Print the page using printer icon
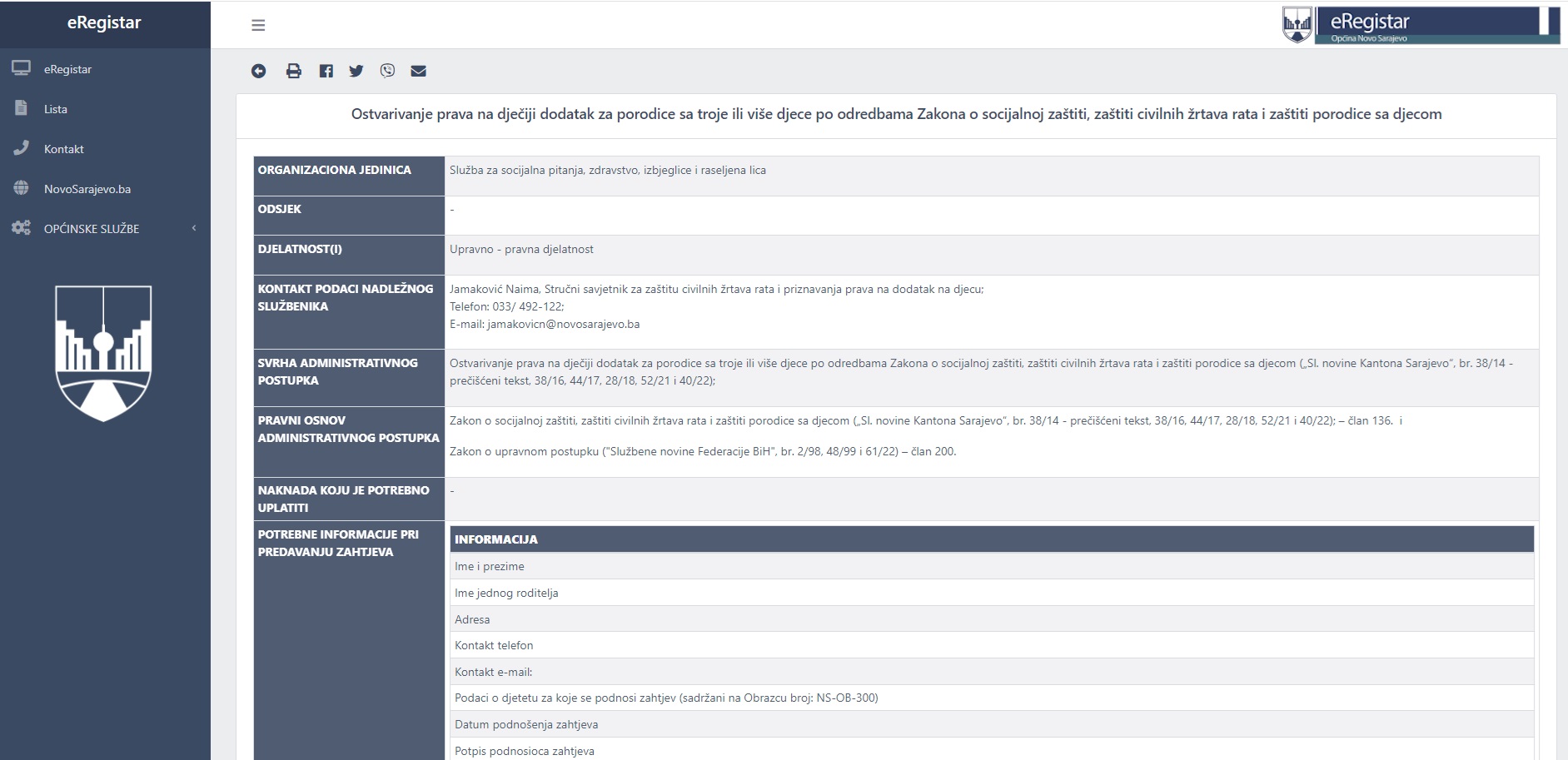Viewport: 1568px width, 760px height. (293, 71)
